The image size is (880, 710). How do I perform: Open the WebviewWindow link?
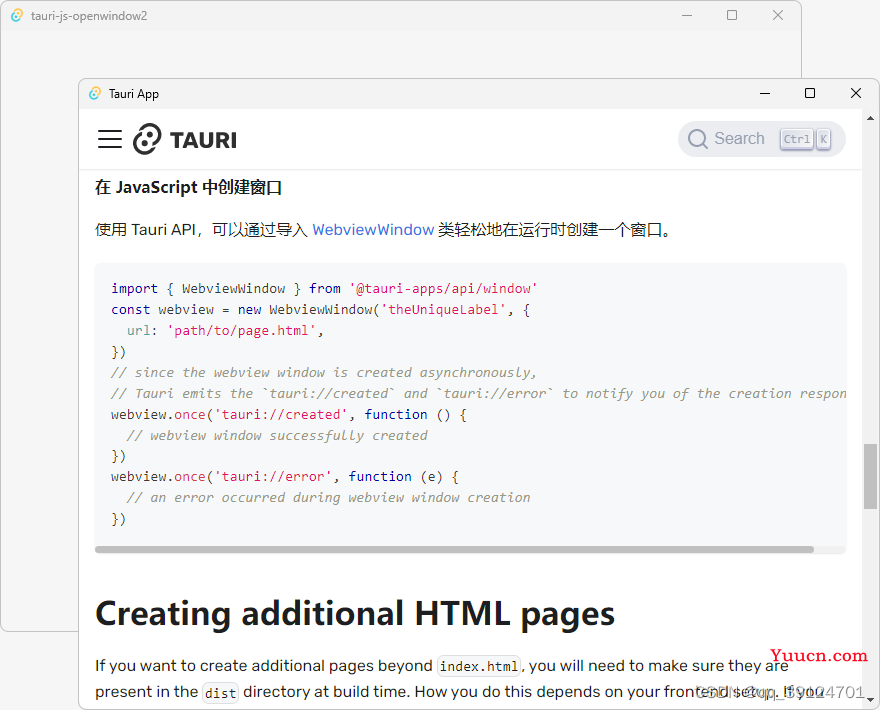[373, 230]
